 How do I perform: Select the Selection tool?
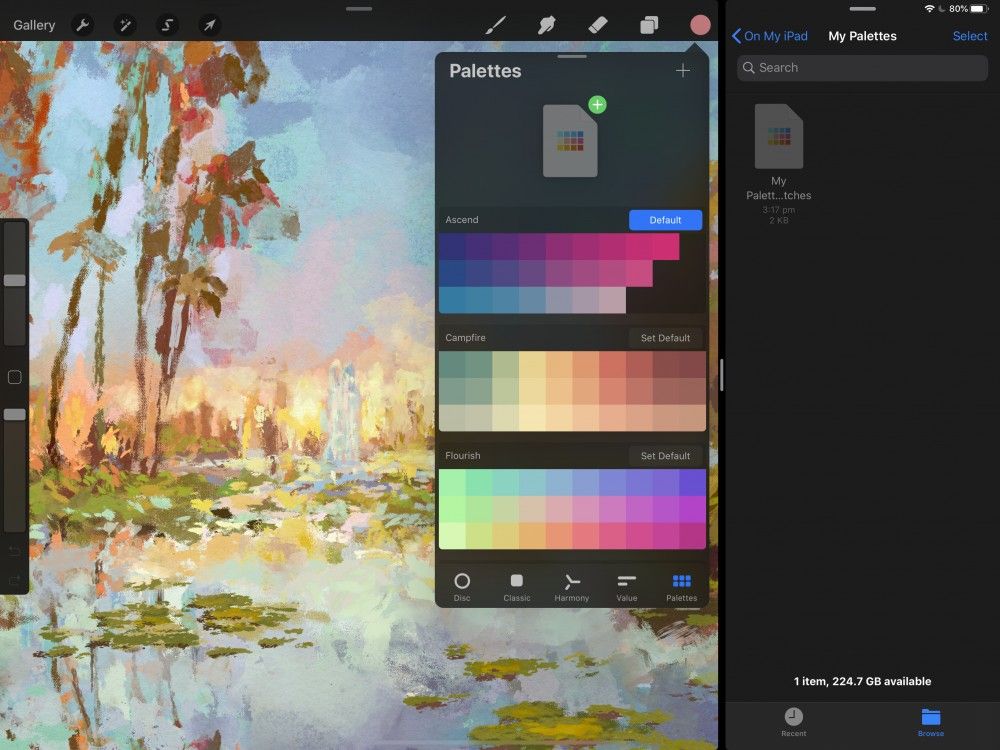pos(168,24)
